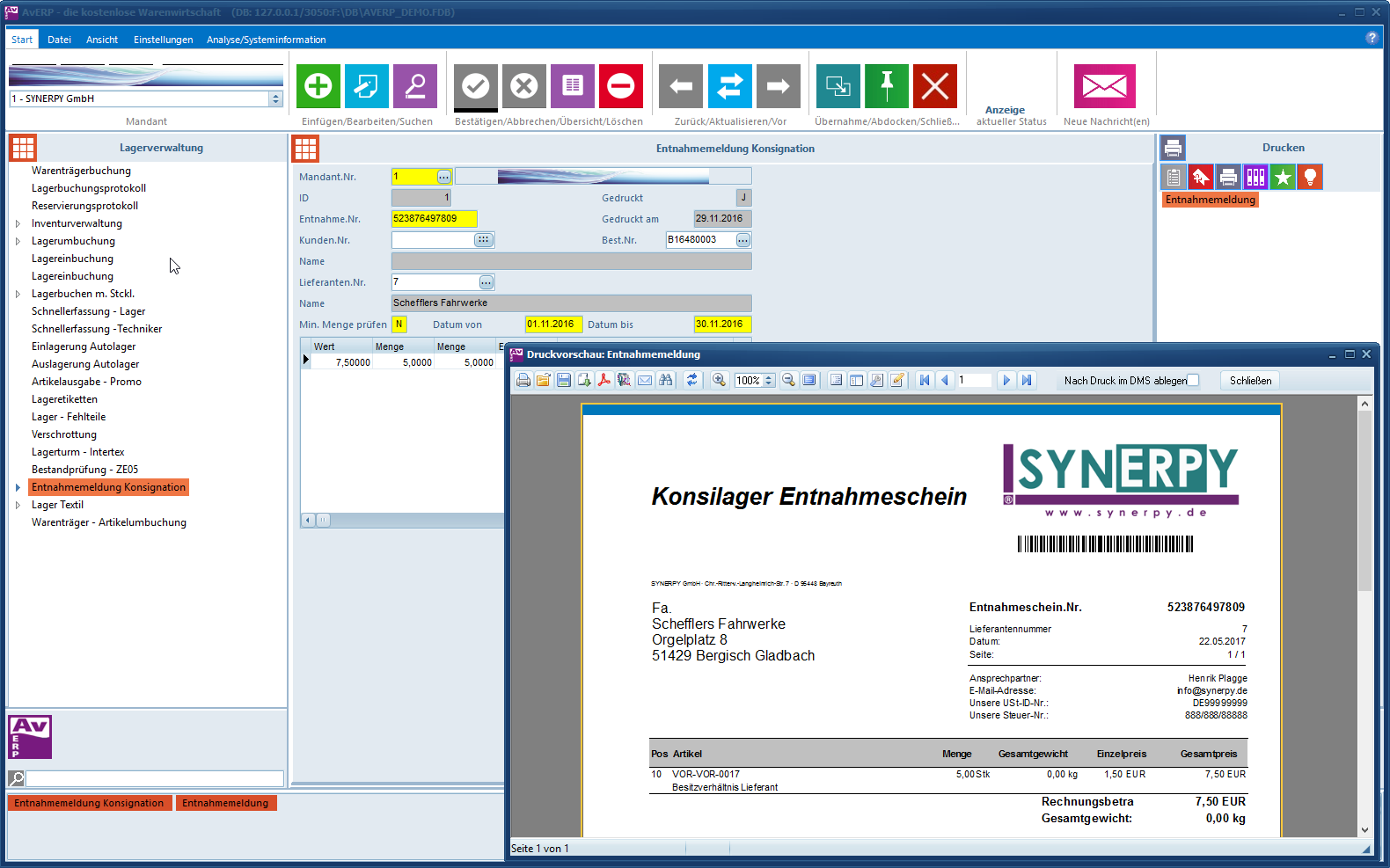This screenshot has height=868, width=1390.
Task: Switch to the Entnahmemeldung bottom tab
Action: (225, 803)
